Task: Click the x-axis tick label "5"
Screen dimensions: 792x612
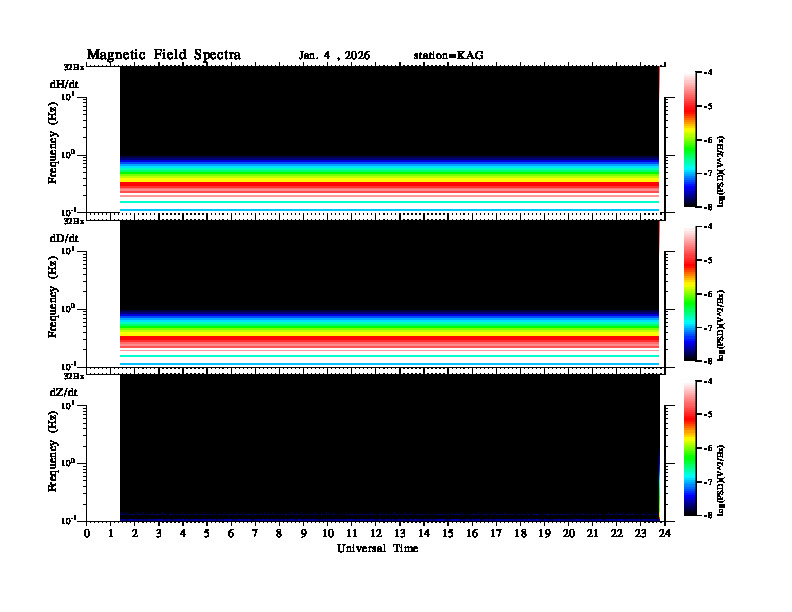Action: (207, 533)
